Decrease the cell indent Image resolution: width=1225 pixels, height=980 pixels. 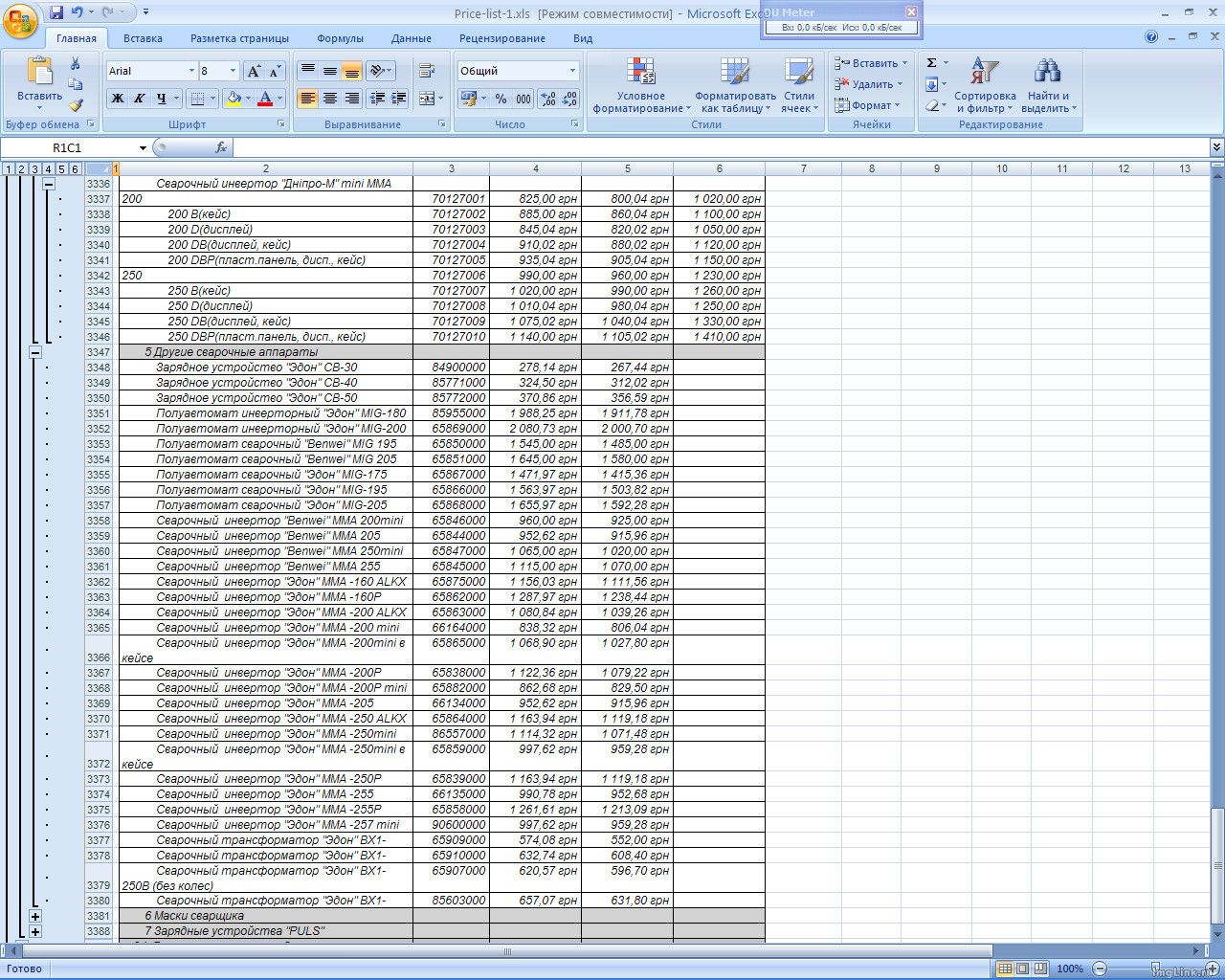(377, 98)
